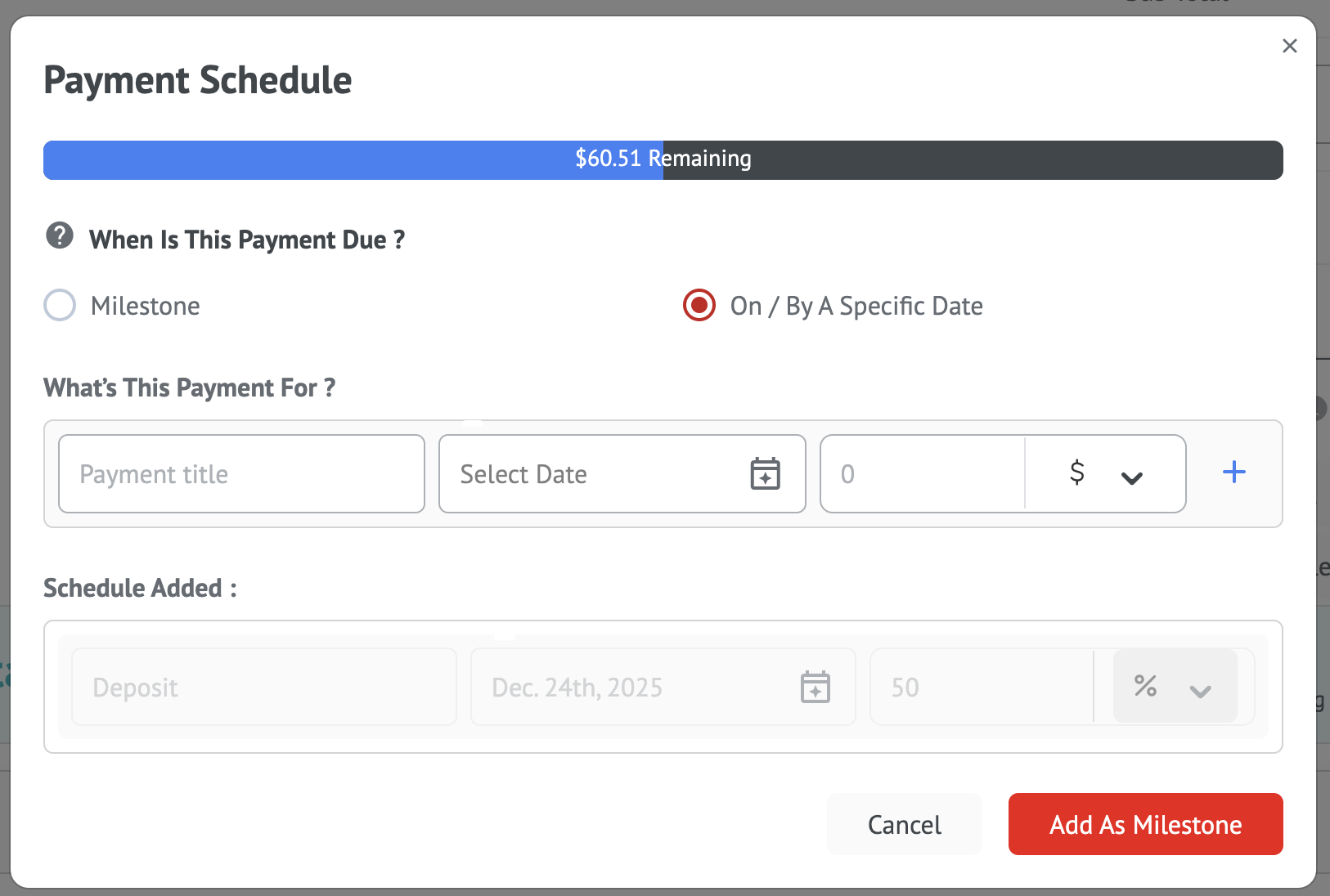Click the amount field showing 0
Viewport: 1330px width, 896px height.
coord(922,474)
